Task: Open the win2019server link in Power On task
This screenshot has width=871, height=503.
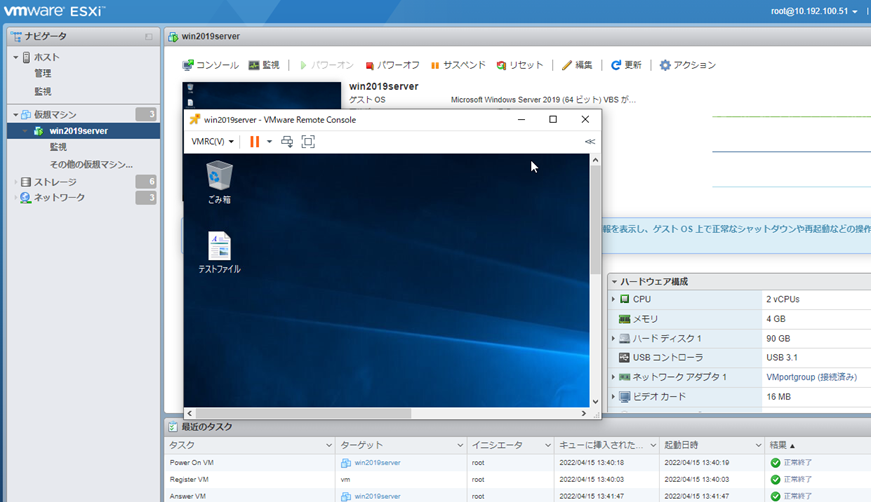Action: click(x=377, y=463)
